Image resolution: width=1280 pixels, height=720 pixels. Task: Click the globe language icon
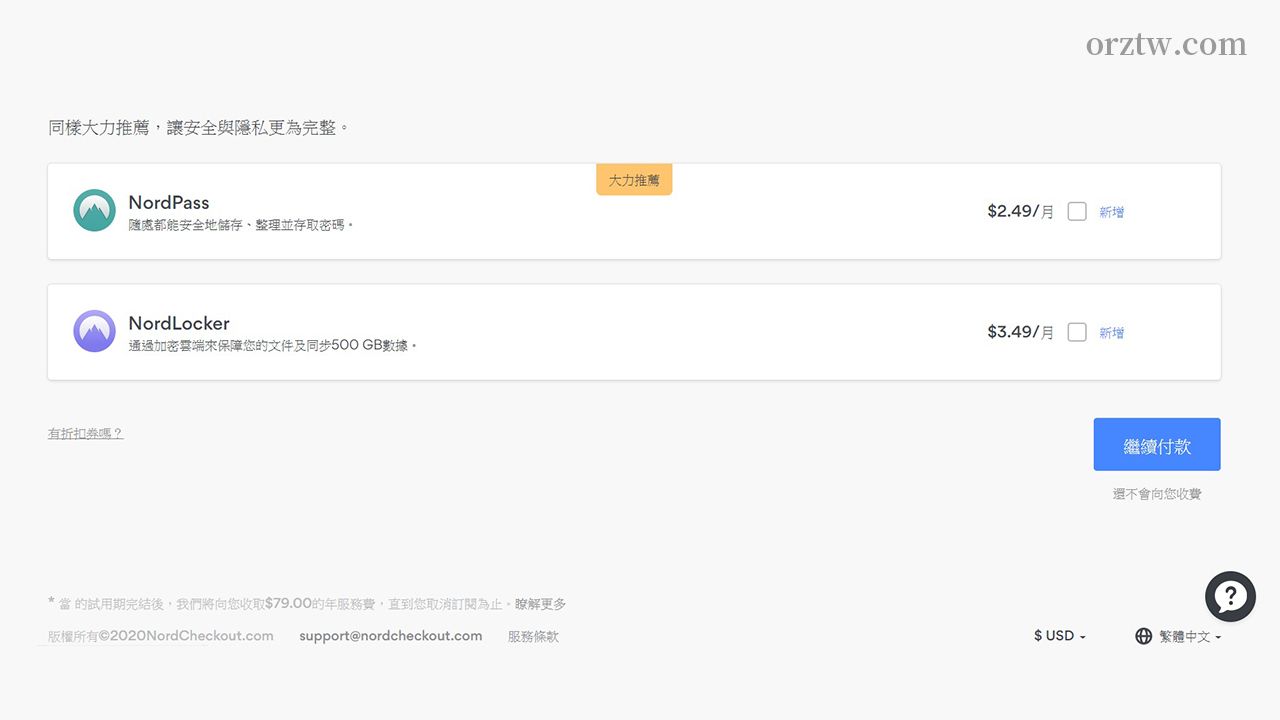[x=1144, y=636]
